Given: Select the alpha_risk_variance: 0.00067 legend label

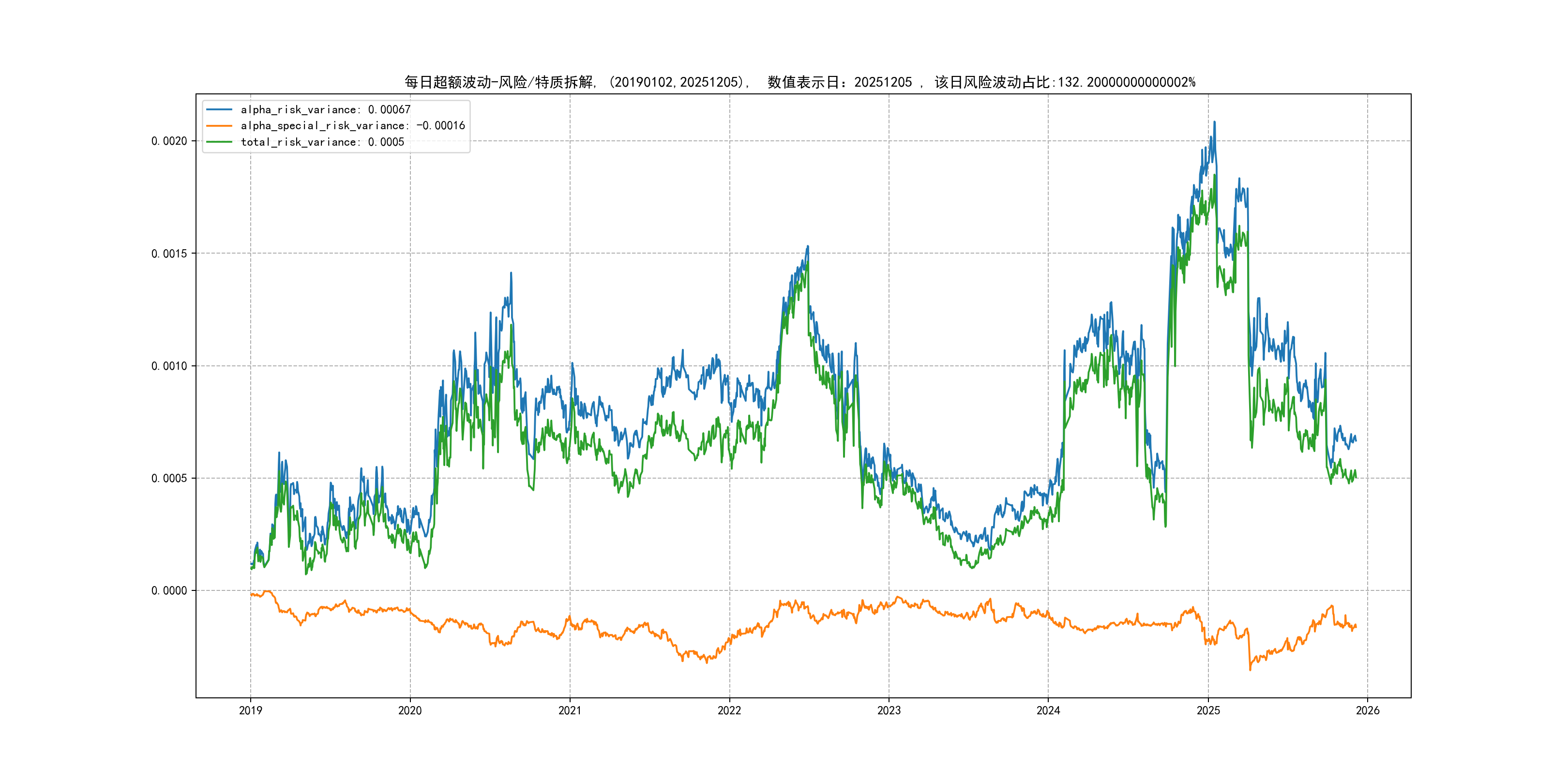Looking at the screenshot, I should coord(326,109).
